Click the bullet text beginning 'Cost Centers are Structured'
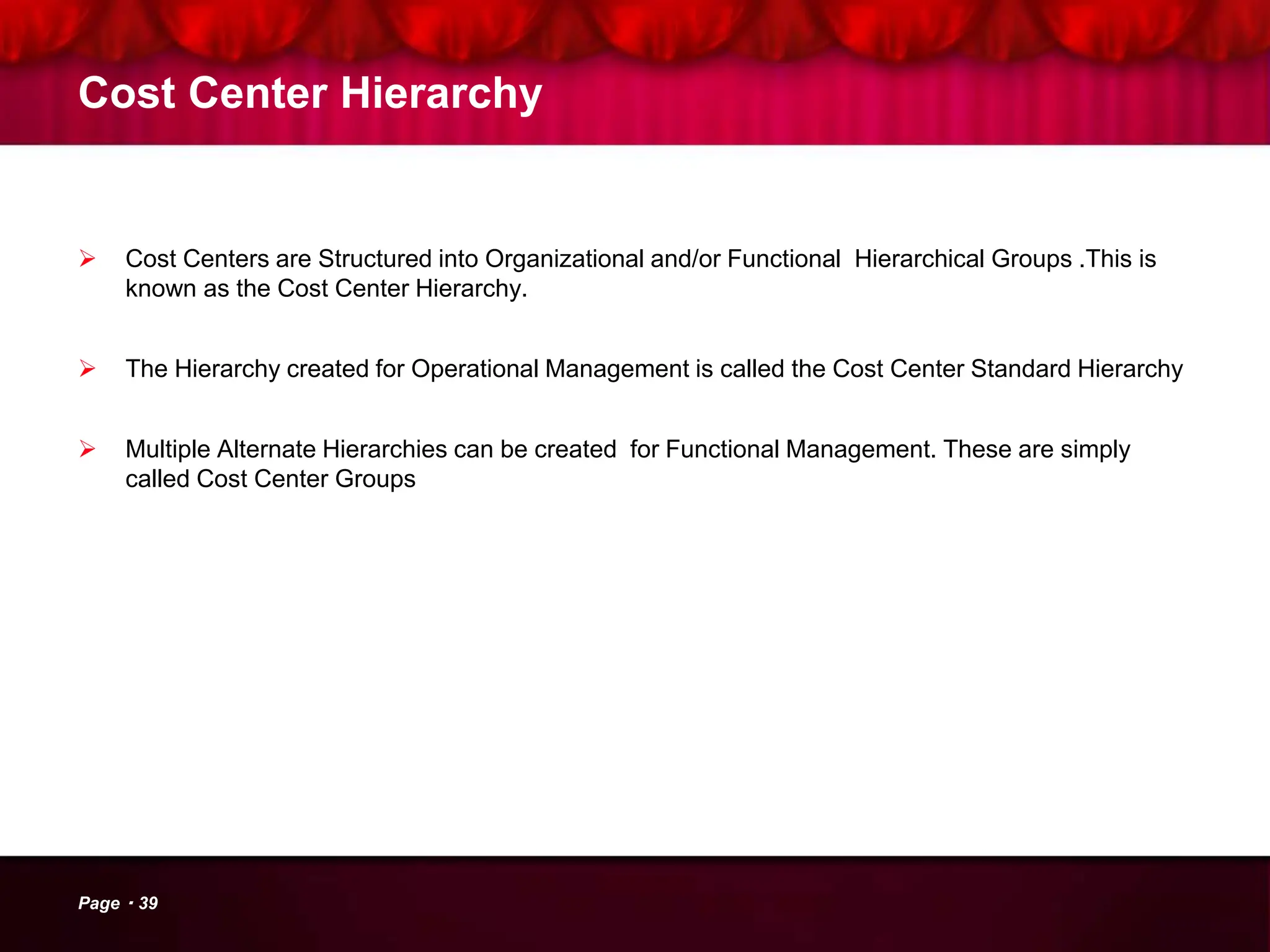This screenshot has width=1270, height=952. (x=641, y=273)
